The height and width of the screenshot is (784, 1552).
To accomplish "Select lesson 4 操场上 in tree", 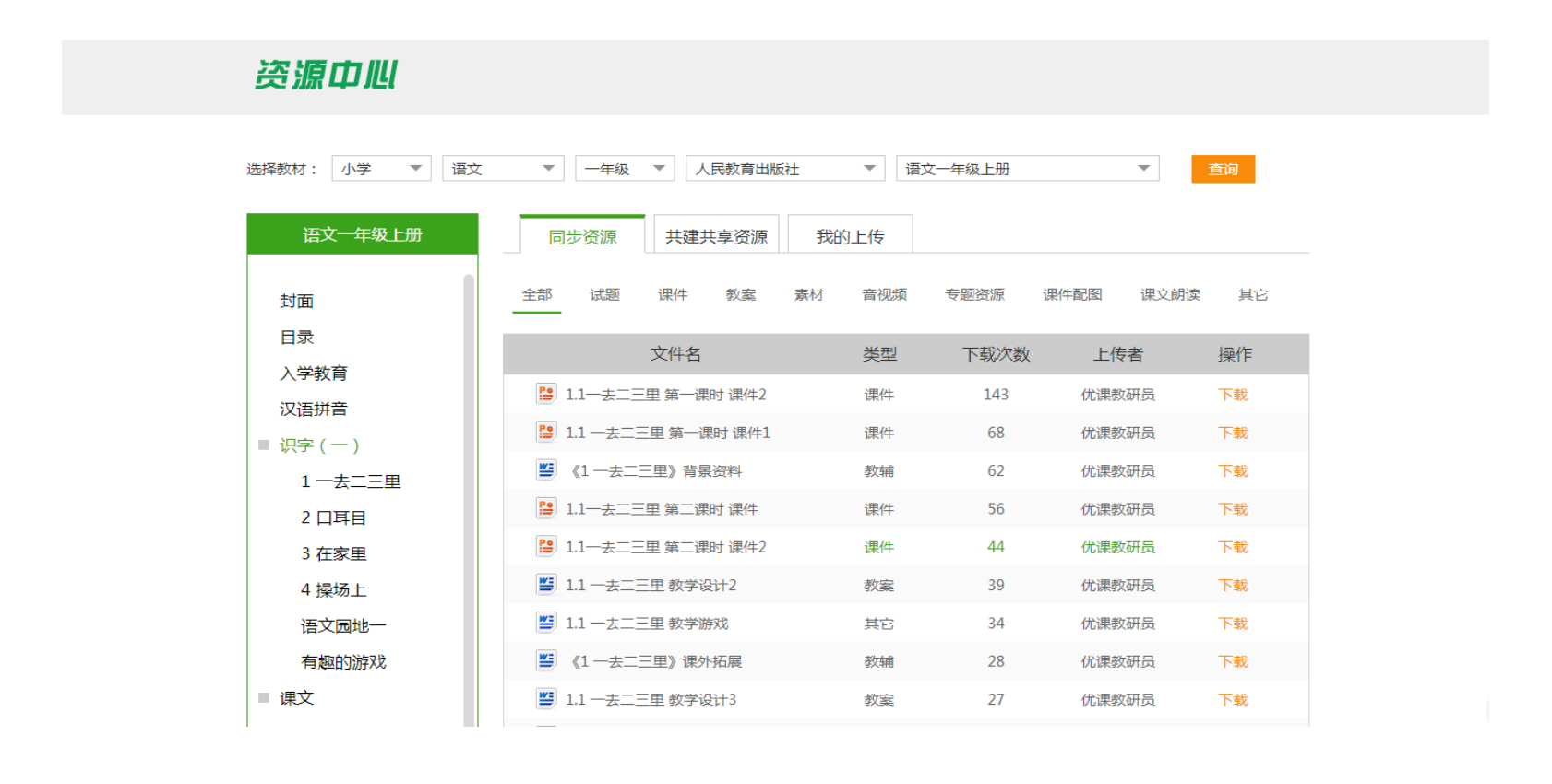I will (333, 590).
